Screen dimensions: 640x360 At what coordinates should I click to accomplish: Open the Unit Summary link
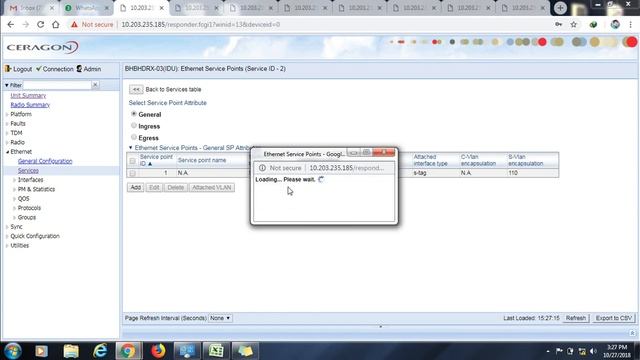click(x=28, y=96)
